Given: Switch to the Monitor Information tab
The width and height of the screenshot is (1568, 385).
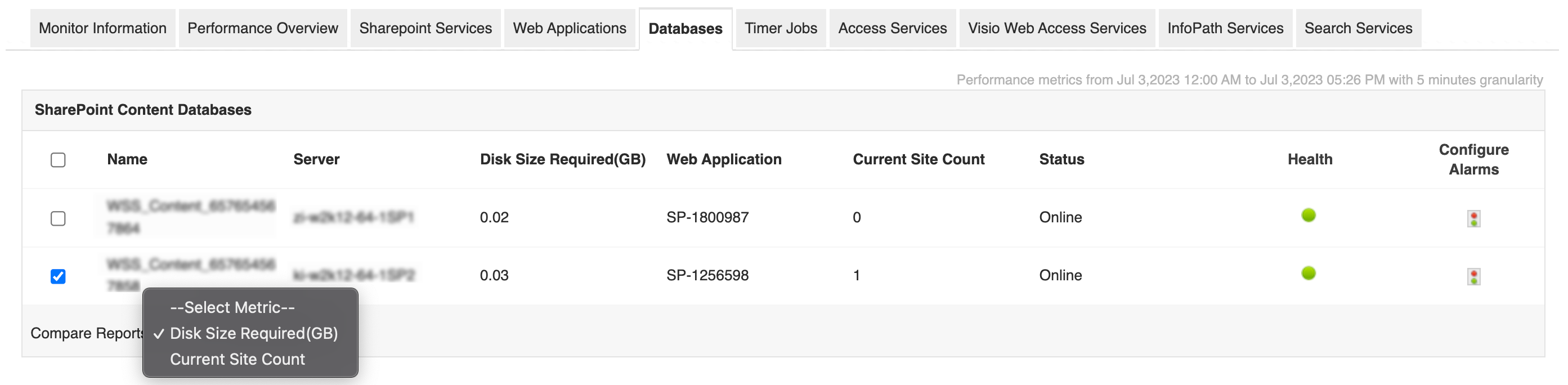Looking at the screenshot, I should click(x=102, y=29).
